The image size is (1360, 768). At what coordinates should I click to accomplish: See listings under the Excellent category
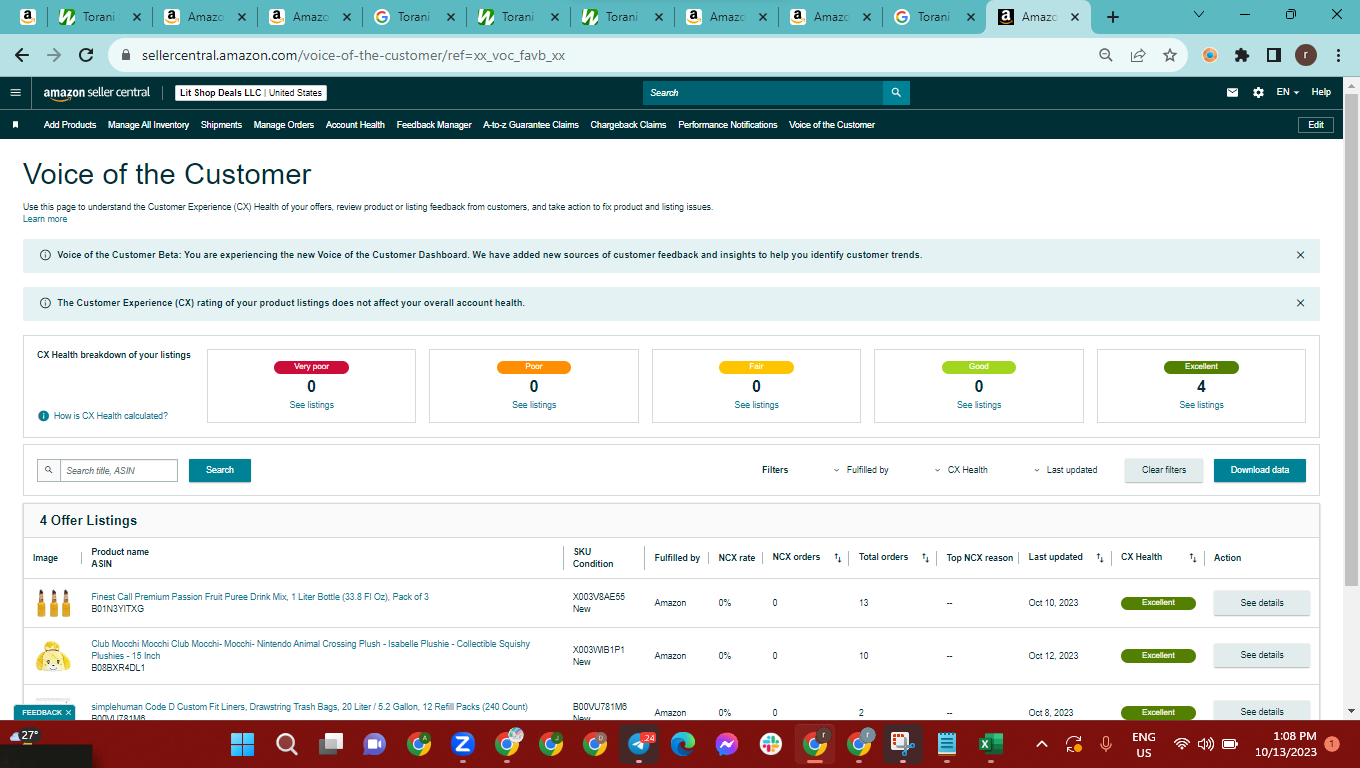coord(1201,405)
